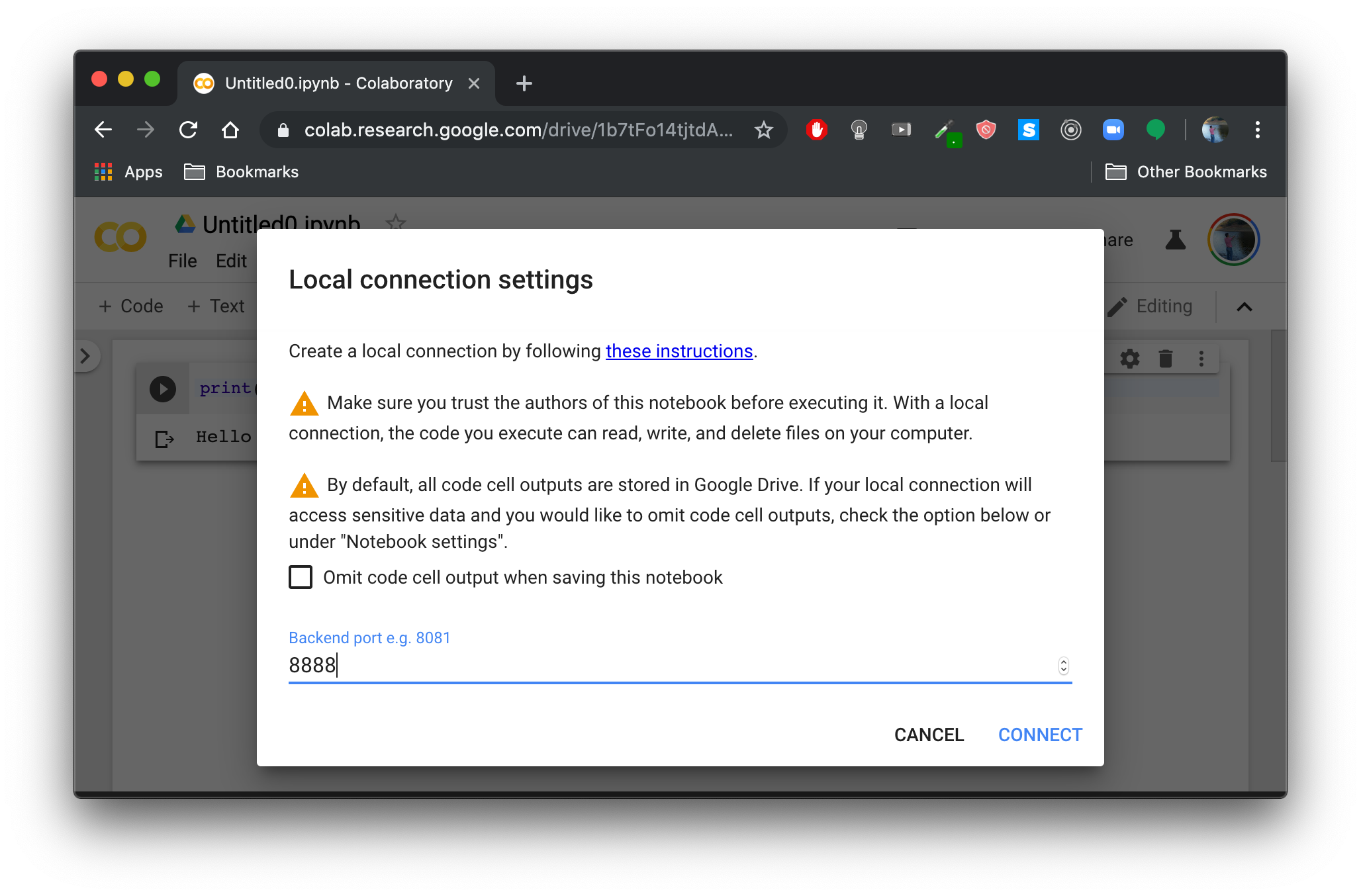Click the lock site info icon

click(x=283, y=130)
